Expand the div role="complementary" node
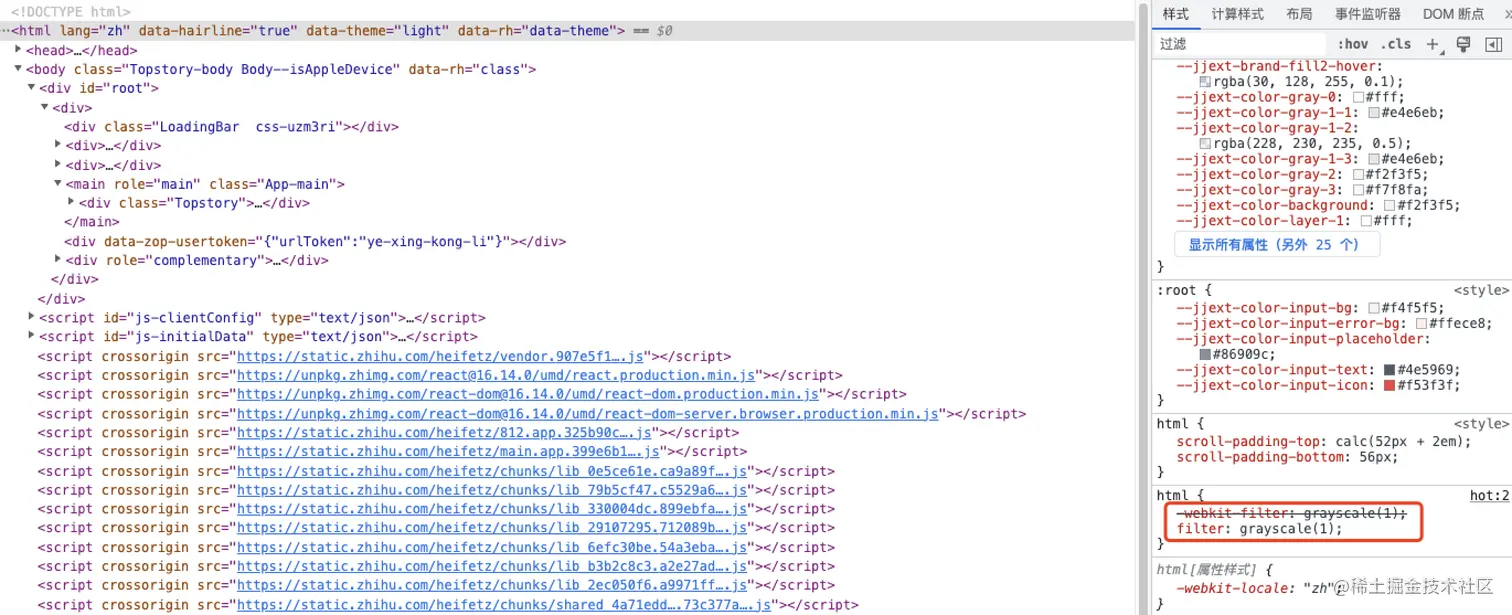Image resolution: width=1512 pixels, height=615 pixels. (58, 260)
